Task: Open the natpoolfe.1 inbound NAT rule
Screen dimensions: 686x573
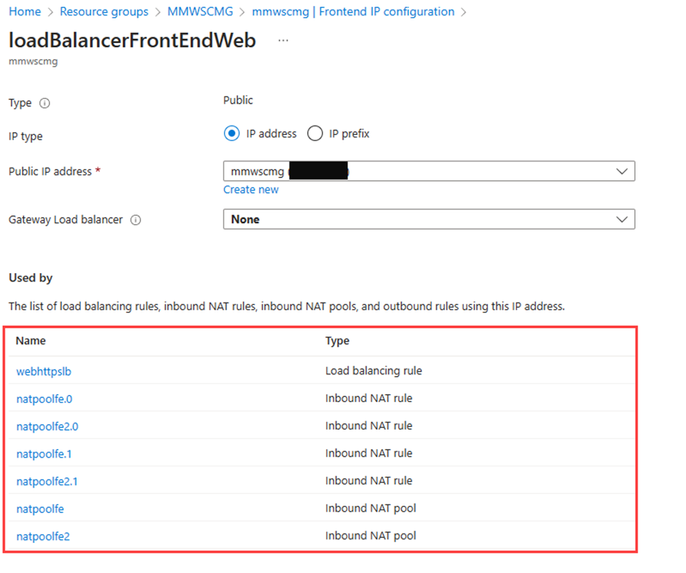Action: click(x=44, y=454)
